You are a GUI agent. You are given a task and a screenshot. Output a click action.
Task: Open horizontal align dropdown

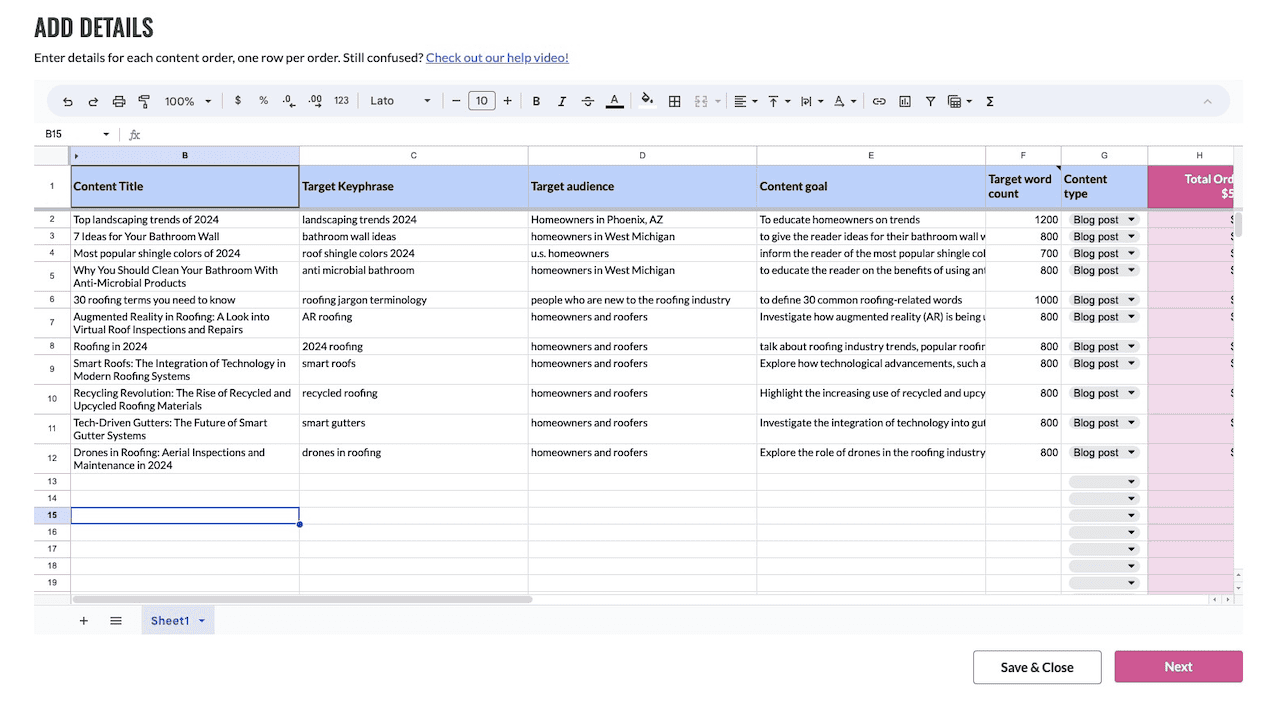click(x=746, y=101)
